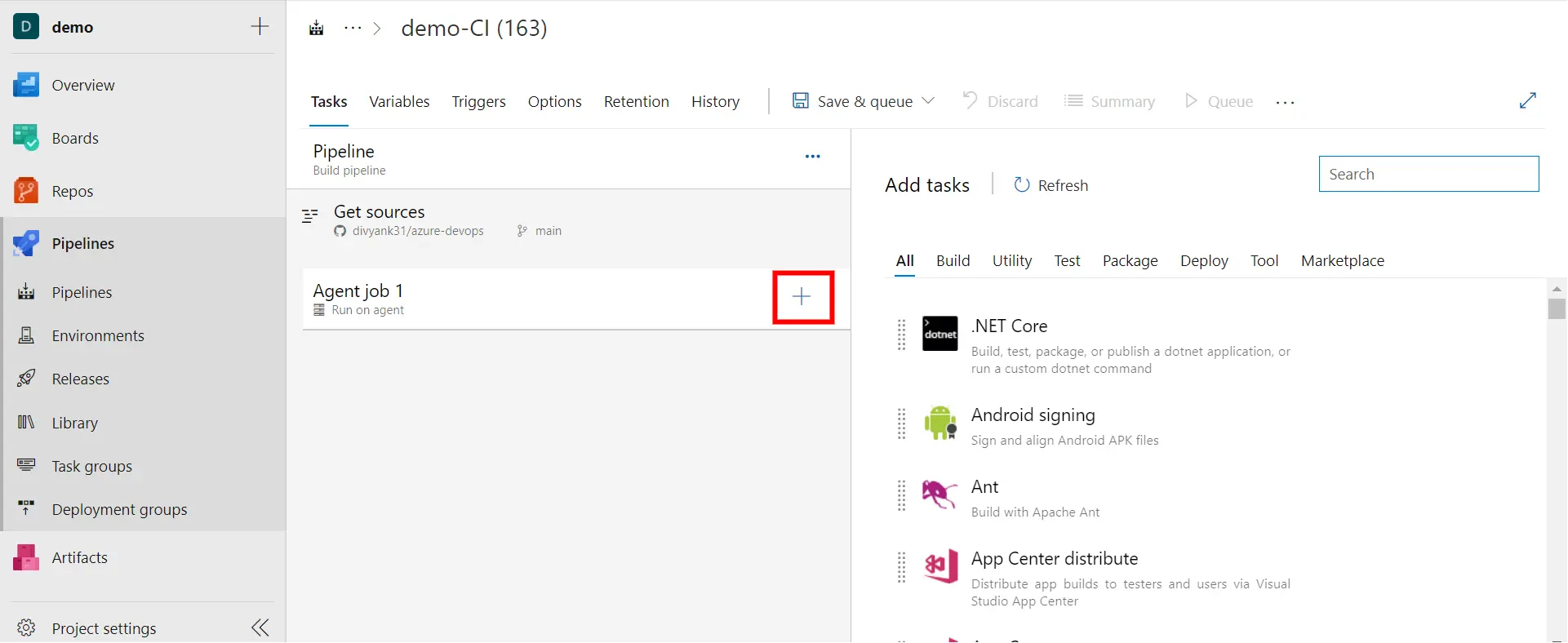Select the Pipeline build pipeline row
Image resolution: width=1568 pixels, height=643 pixels.
pyautogui.click(x=569, y=159)
